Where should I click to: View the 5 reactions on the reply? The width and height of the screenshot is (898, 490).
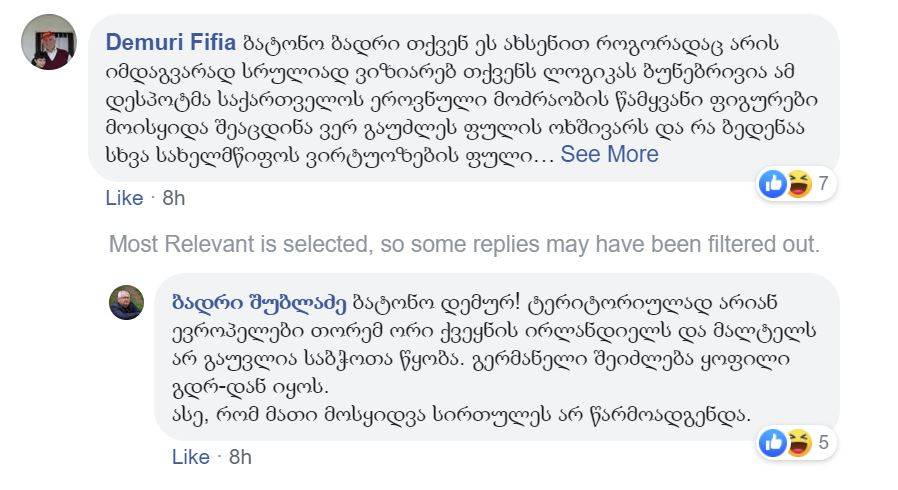point(823,443)
